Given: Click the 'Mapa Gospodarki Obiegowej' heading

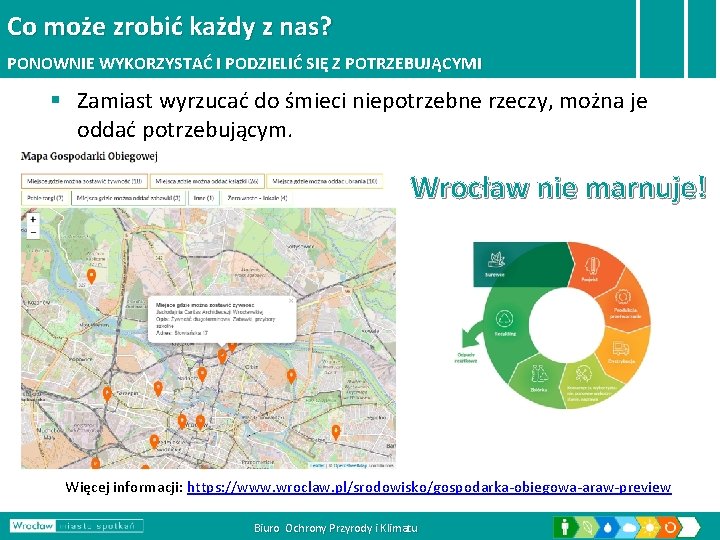Looking at the screenshot, I should tap(89, 156).
